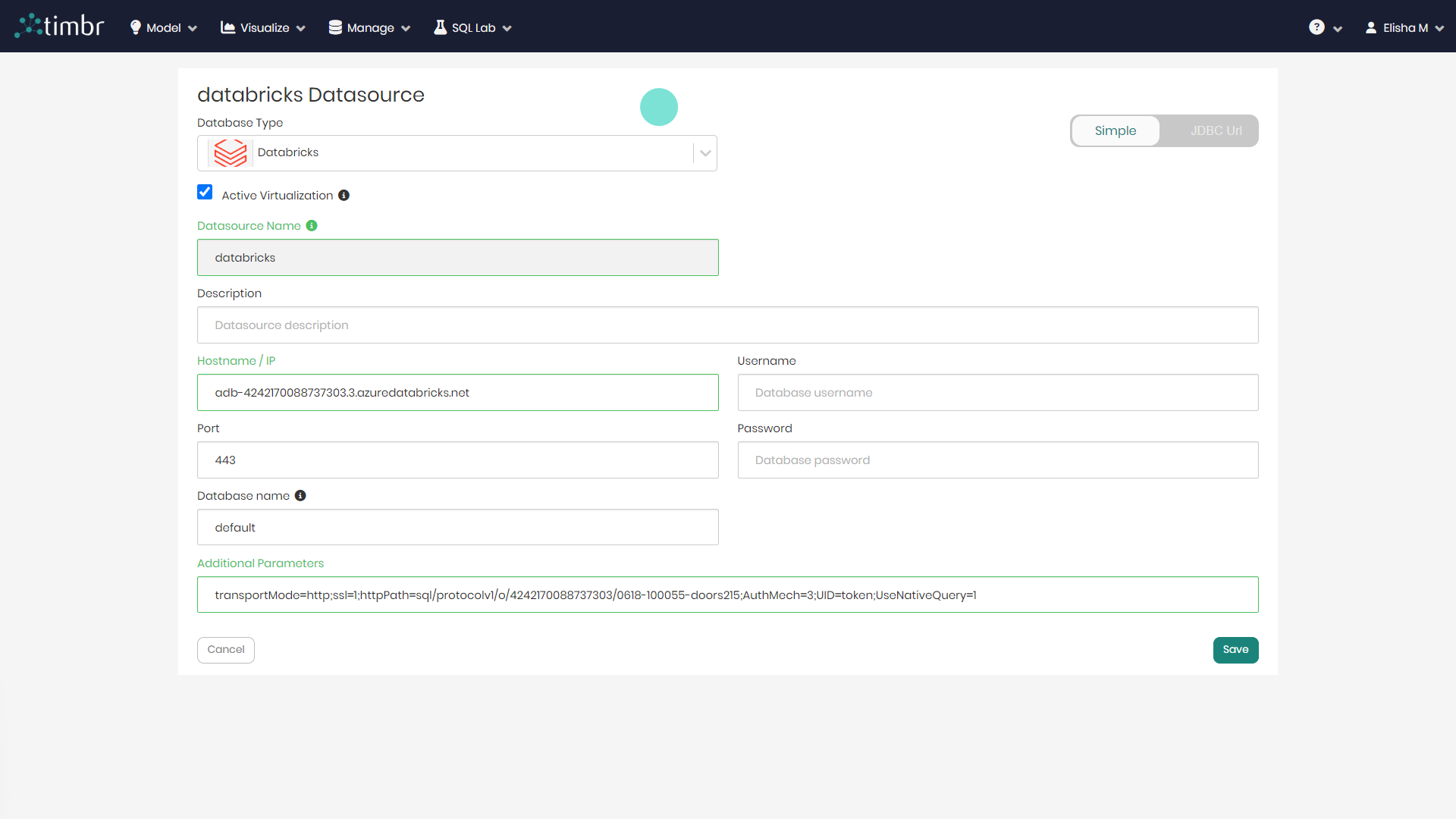Click the user profile icon for Elisha M
The width and height of the screenshot is (1456, 819).
coord(1371,27)
